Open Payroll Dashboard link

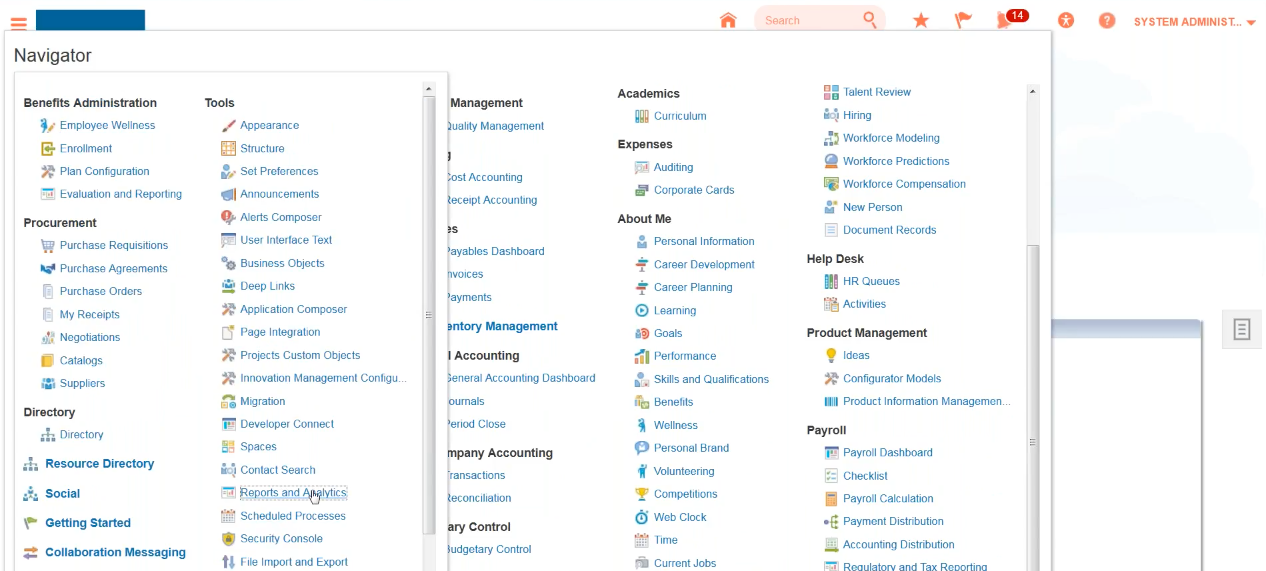click(x=887, y=453)
